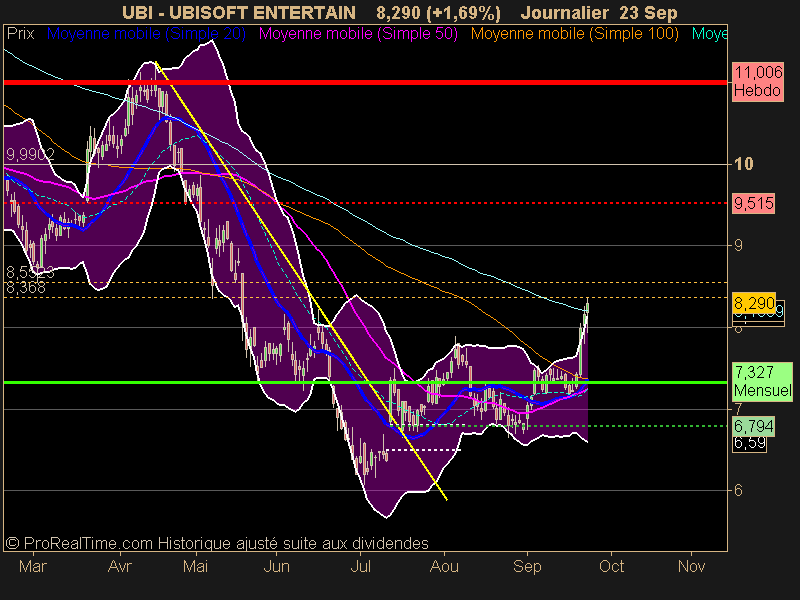Click the chart title 'UBI - UBISOFT ENTERTAIN'
The image size is (800, 600).
pyautogui.click(x=239, y=12)
